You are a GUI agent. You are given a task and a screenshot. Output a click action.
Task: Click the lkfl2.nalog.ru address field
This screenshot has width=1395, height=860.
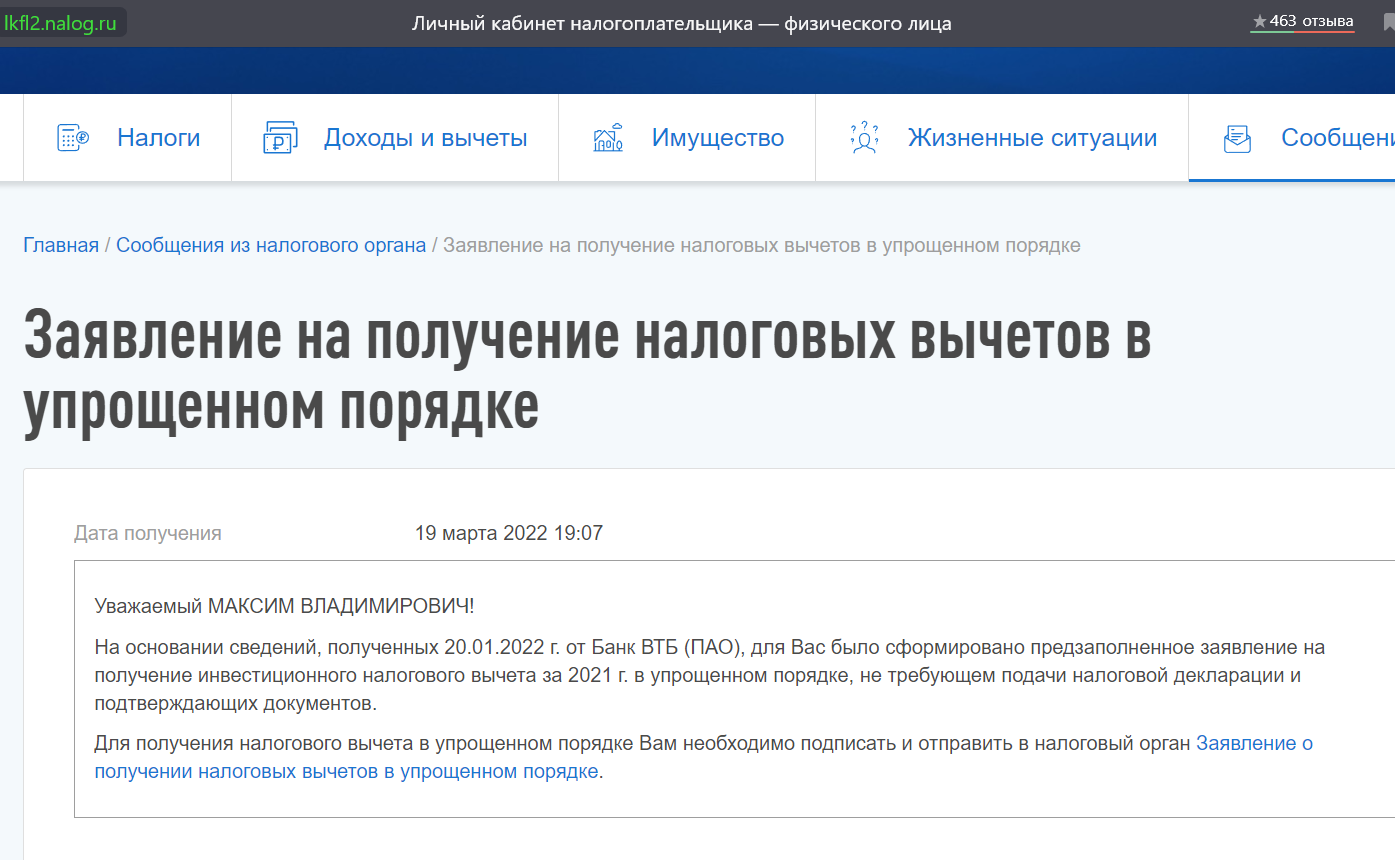point(62,23)
